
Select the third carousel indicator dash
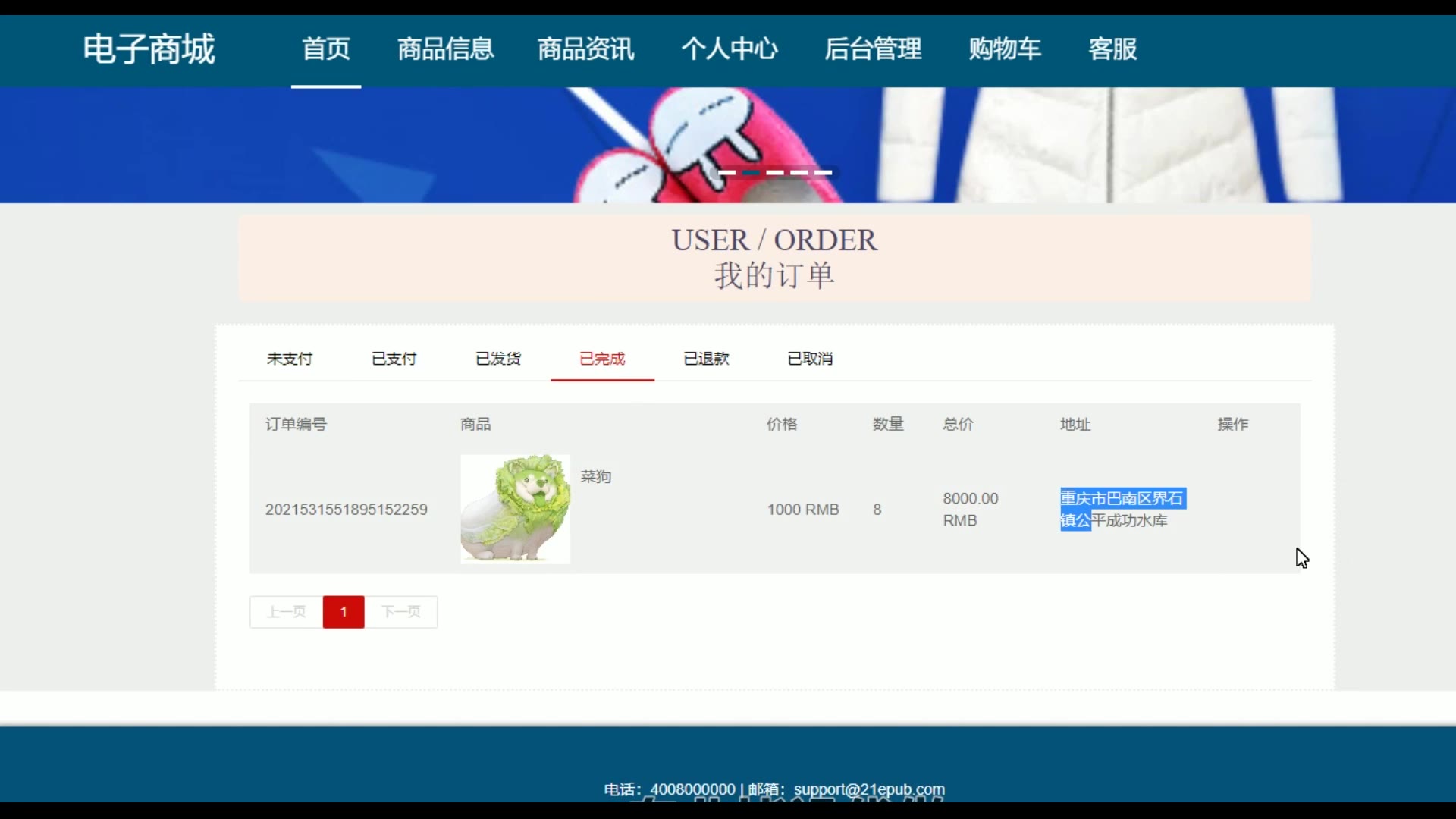(x=775, y=173)
